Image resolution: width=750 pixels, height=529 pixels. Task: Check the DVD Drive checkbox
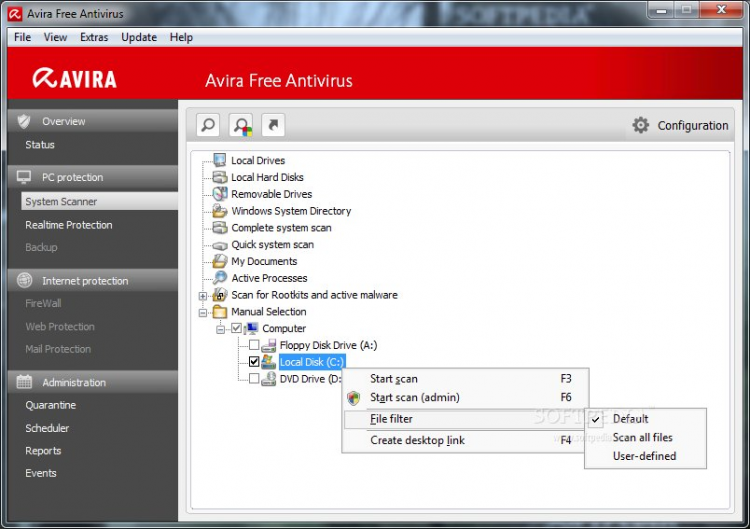pos(254,378)
